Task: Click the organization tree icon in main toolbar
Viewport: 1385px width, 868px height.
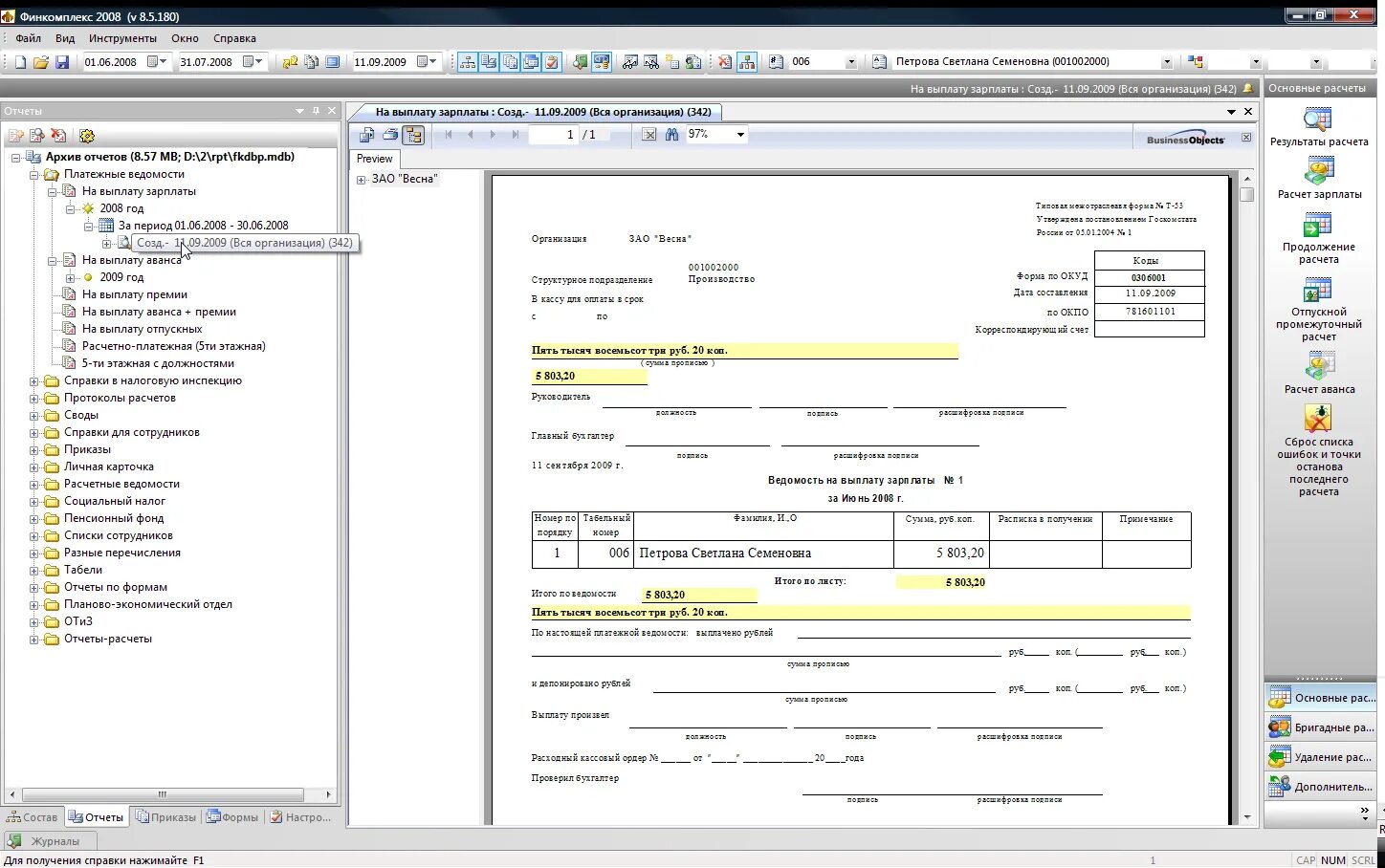Action: 468,62
